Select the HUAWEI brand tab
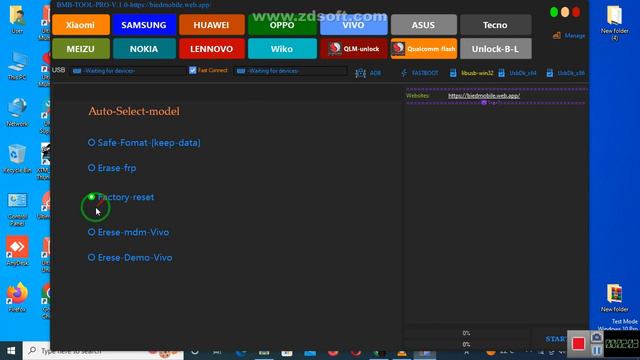 pos(211,24)
